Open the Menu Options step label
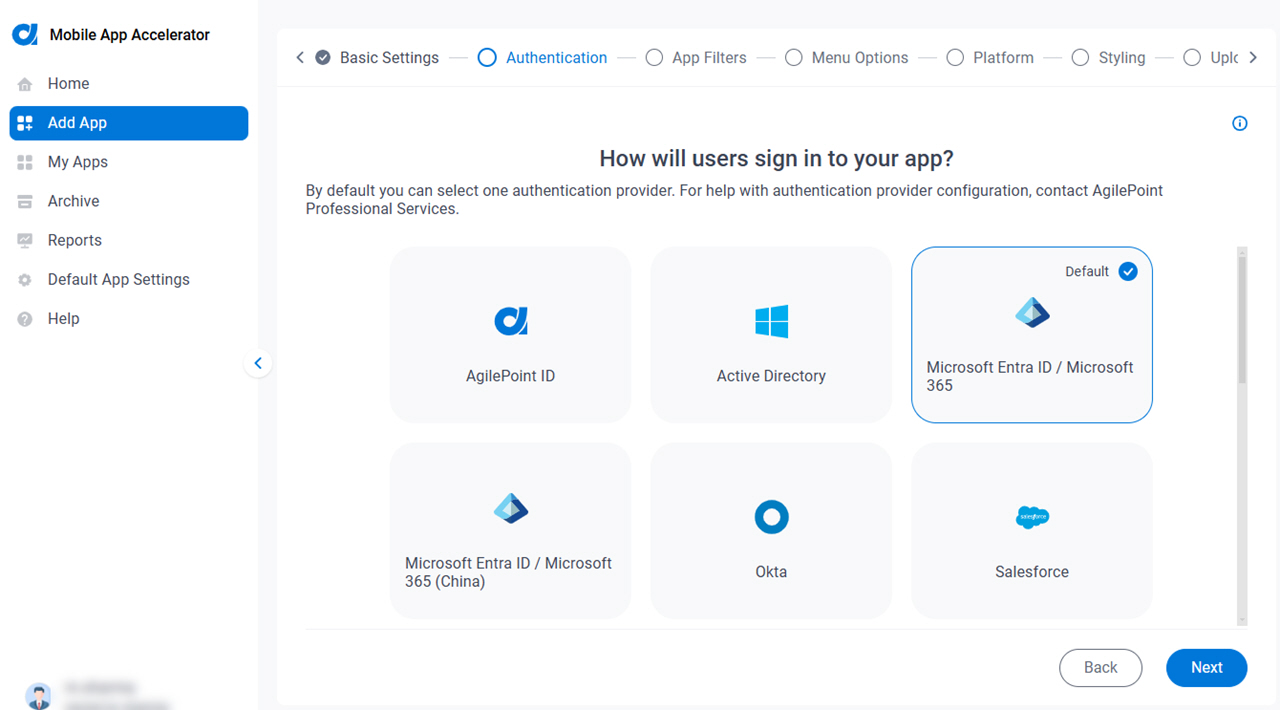The height and width of the screenshot is (710, 1280). (860, 58)
